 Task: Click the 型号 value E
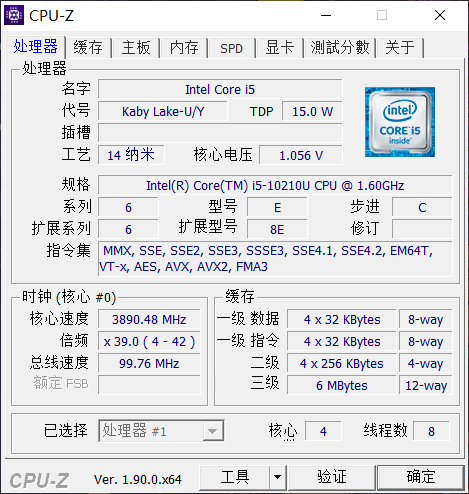(x=277, y=207)
